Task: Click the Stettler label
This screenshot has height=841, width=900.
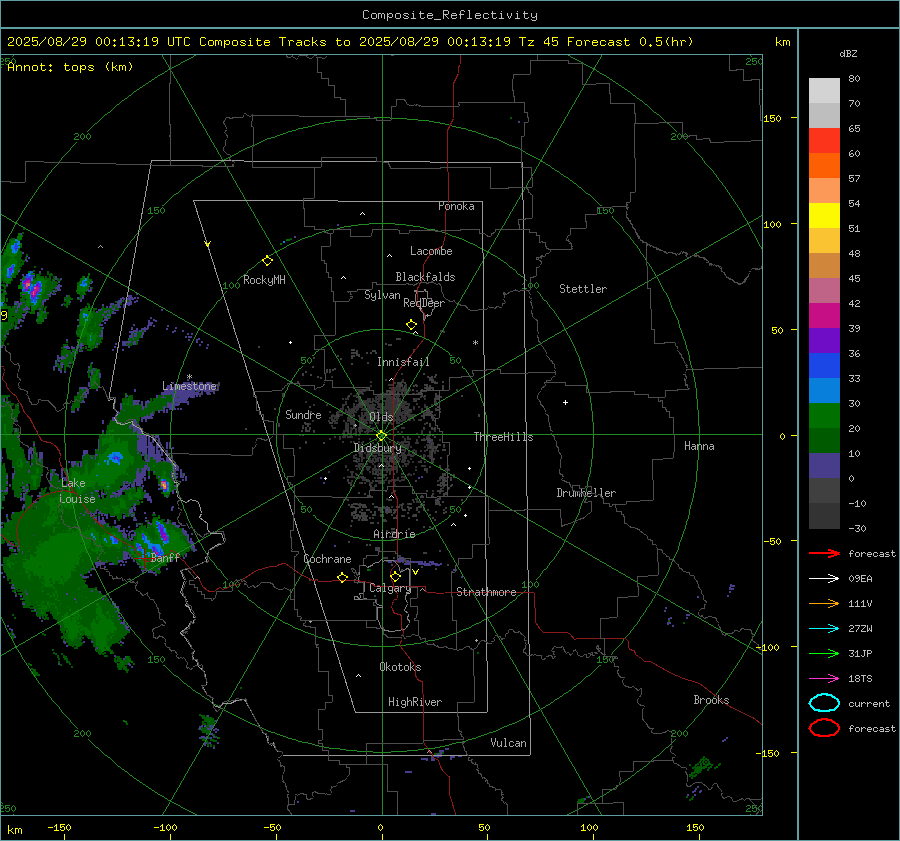Action: click(583, 289)
